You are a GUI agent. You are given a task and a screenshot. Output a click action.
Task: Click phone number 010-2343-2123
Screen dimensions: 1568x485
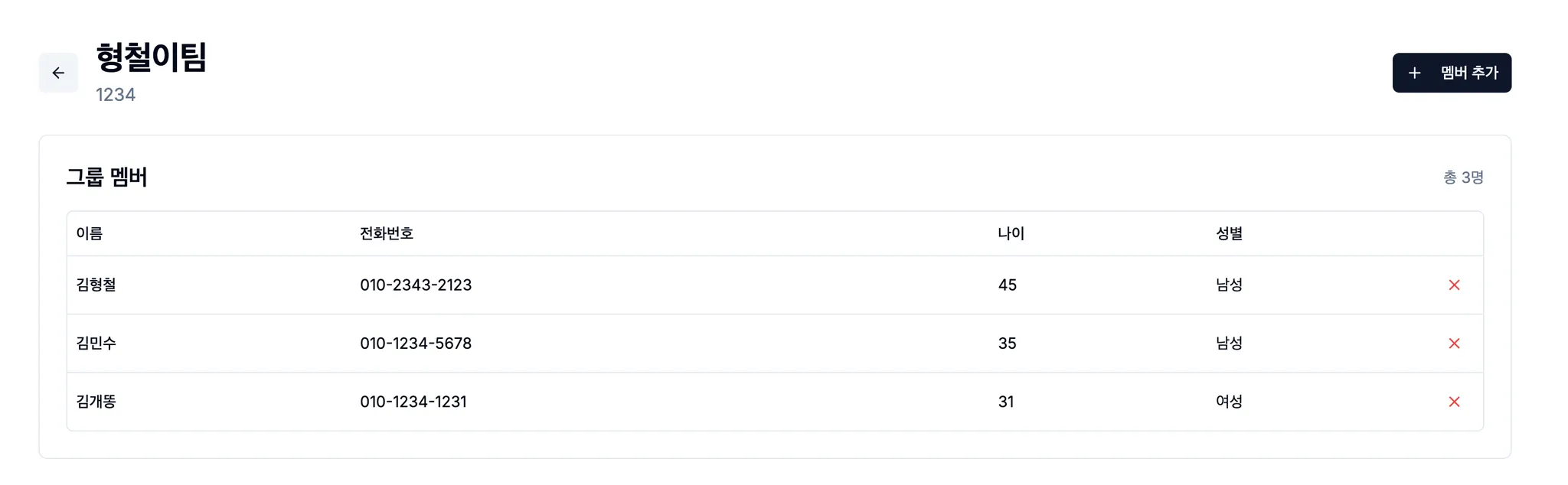pos(416,285)
